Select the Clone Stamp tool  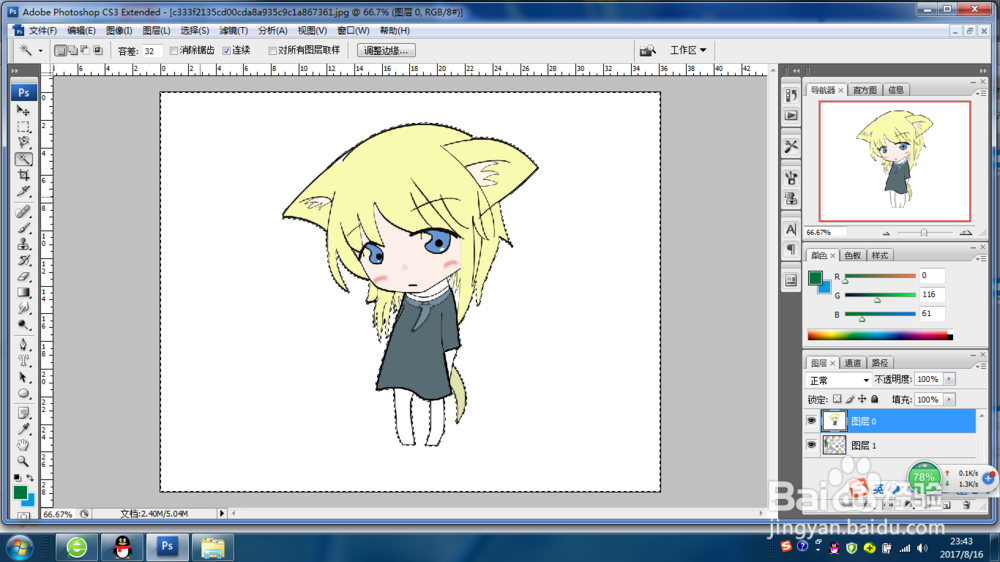click(24, 244)
